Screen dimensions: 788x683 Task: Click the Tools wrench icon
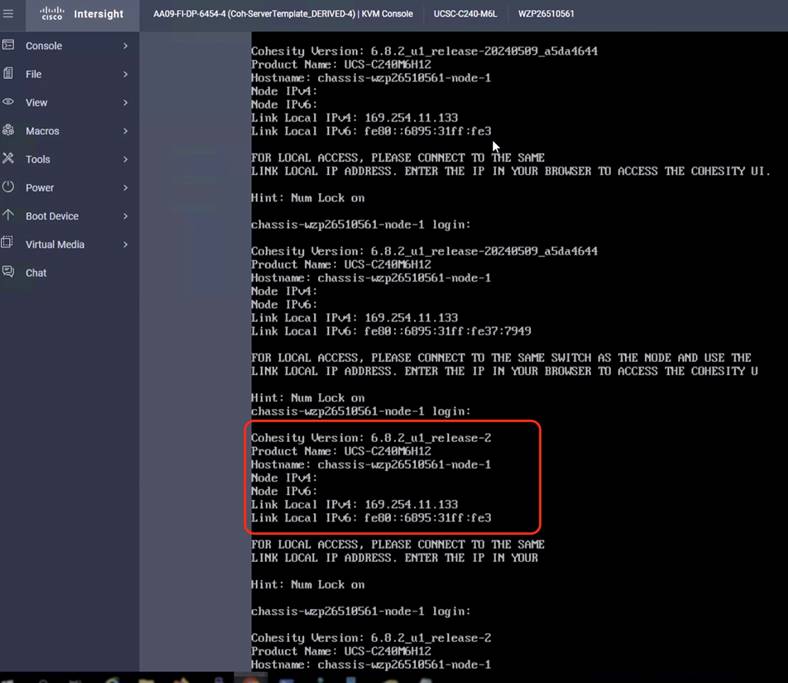point(8,158)
